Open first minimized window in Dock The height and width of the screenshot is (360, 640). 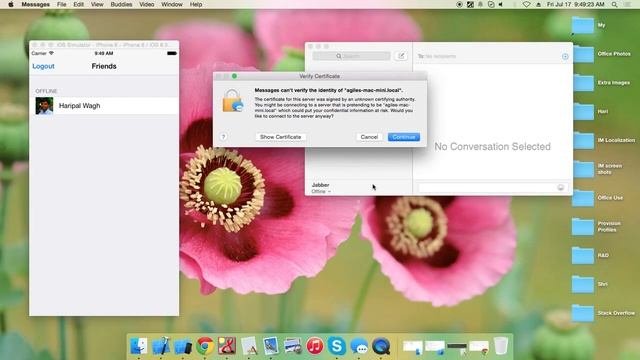click(x=413, y=347)
